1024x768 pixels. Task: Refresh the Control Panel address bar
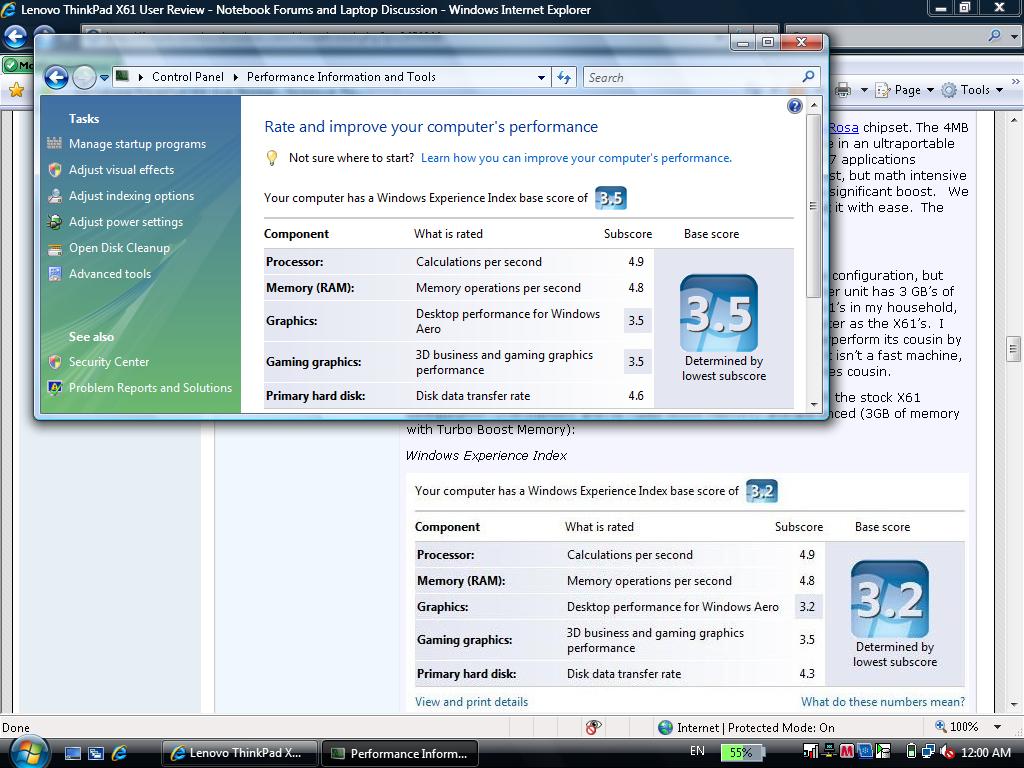point(564,78)
